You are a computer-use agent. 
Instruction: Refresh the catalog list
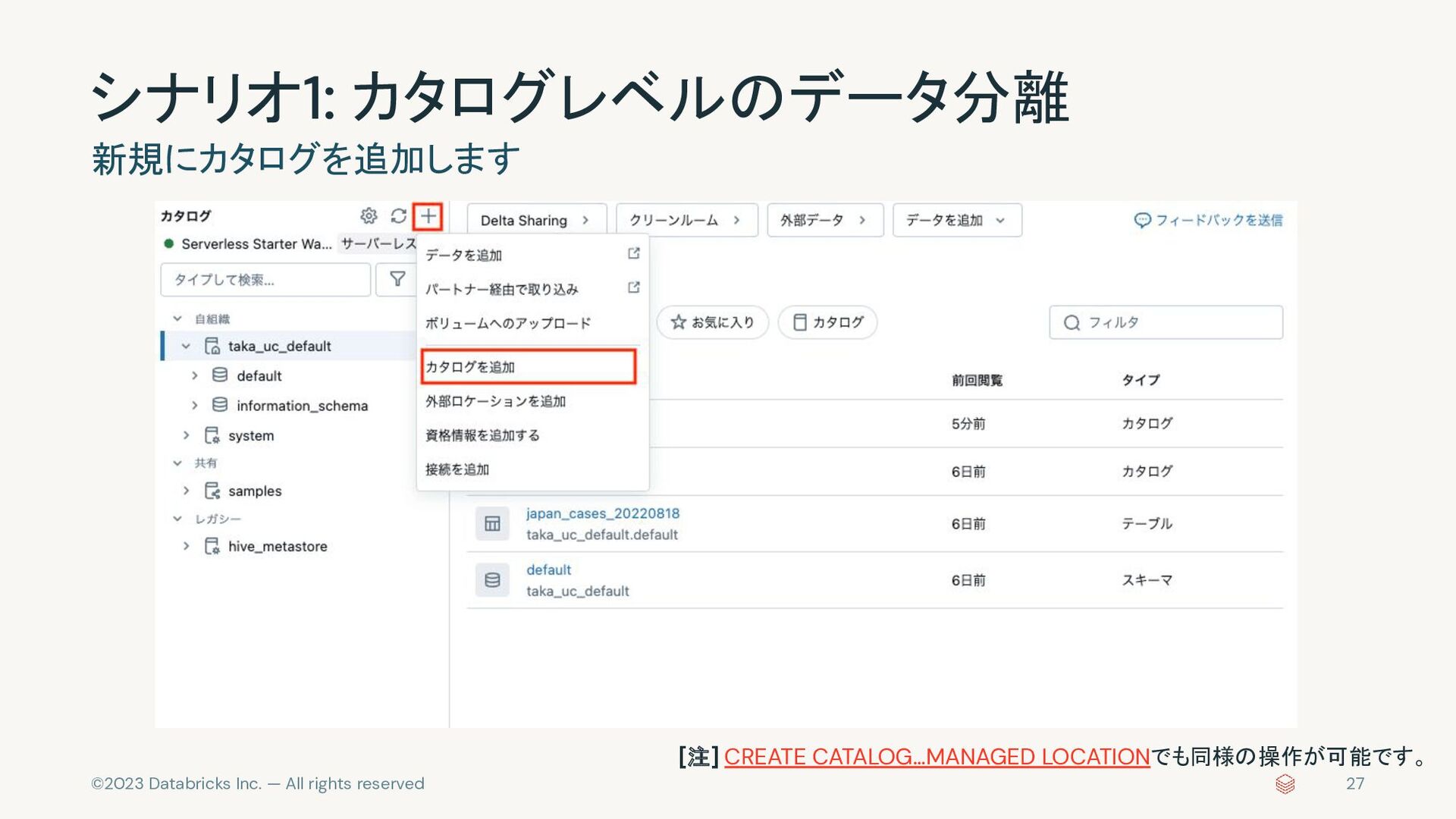pos(399,216)
